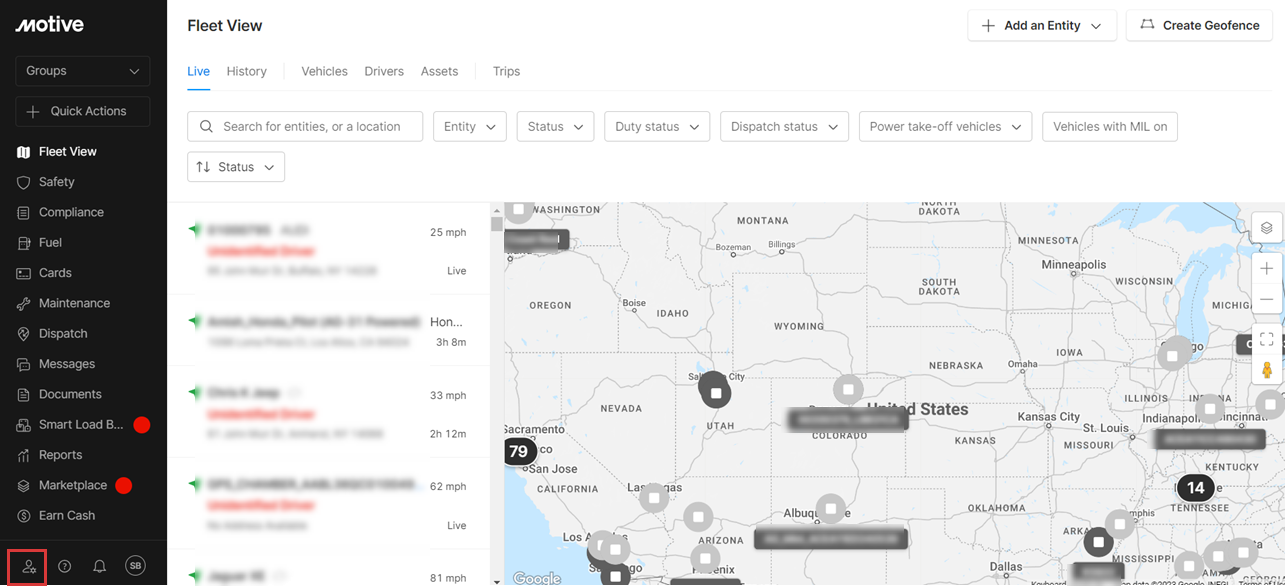
Task: Open the Duty status dropdown
Action: [657, 127]
